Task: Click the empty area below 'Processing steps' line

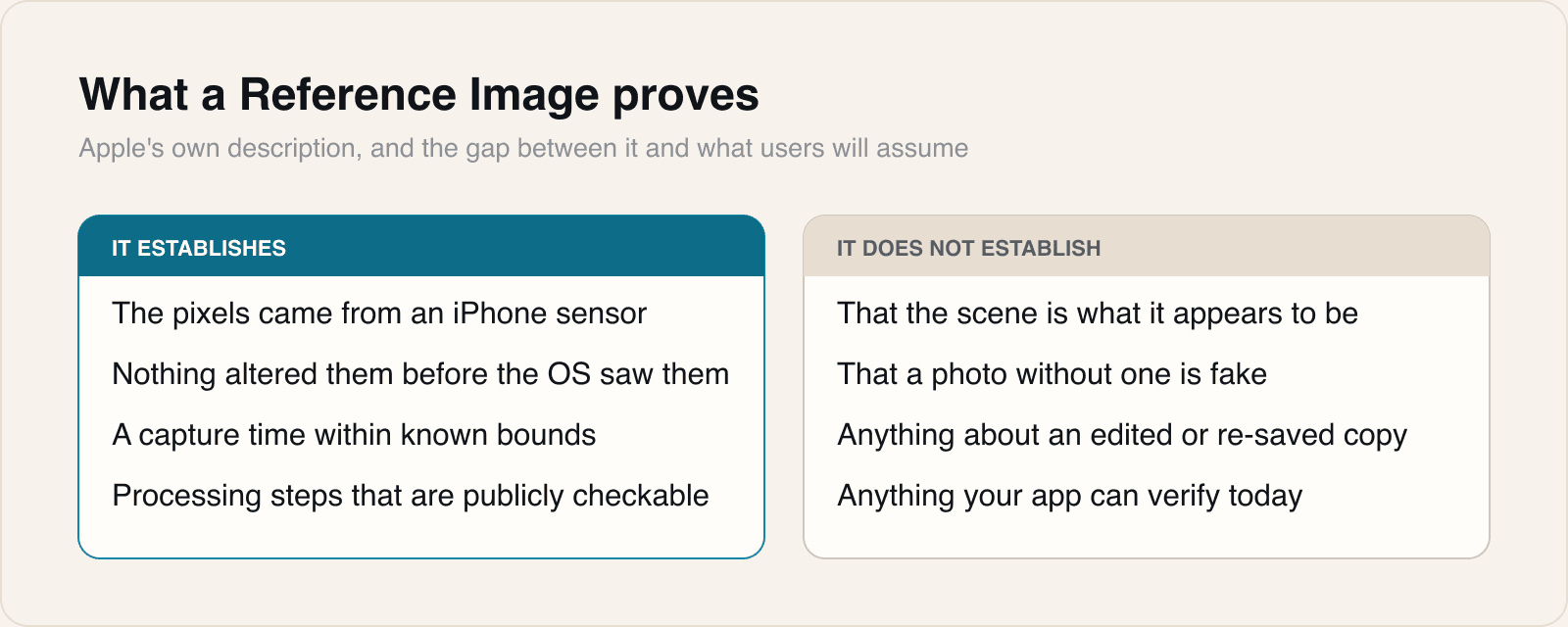Action: tap(421, 535)
